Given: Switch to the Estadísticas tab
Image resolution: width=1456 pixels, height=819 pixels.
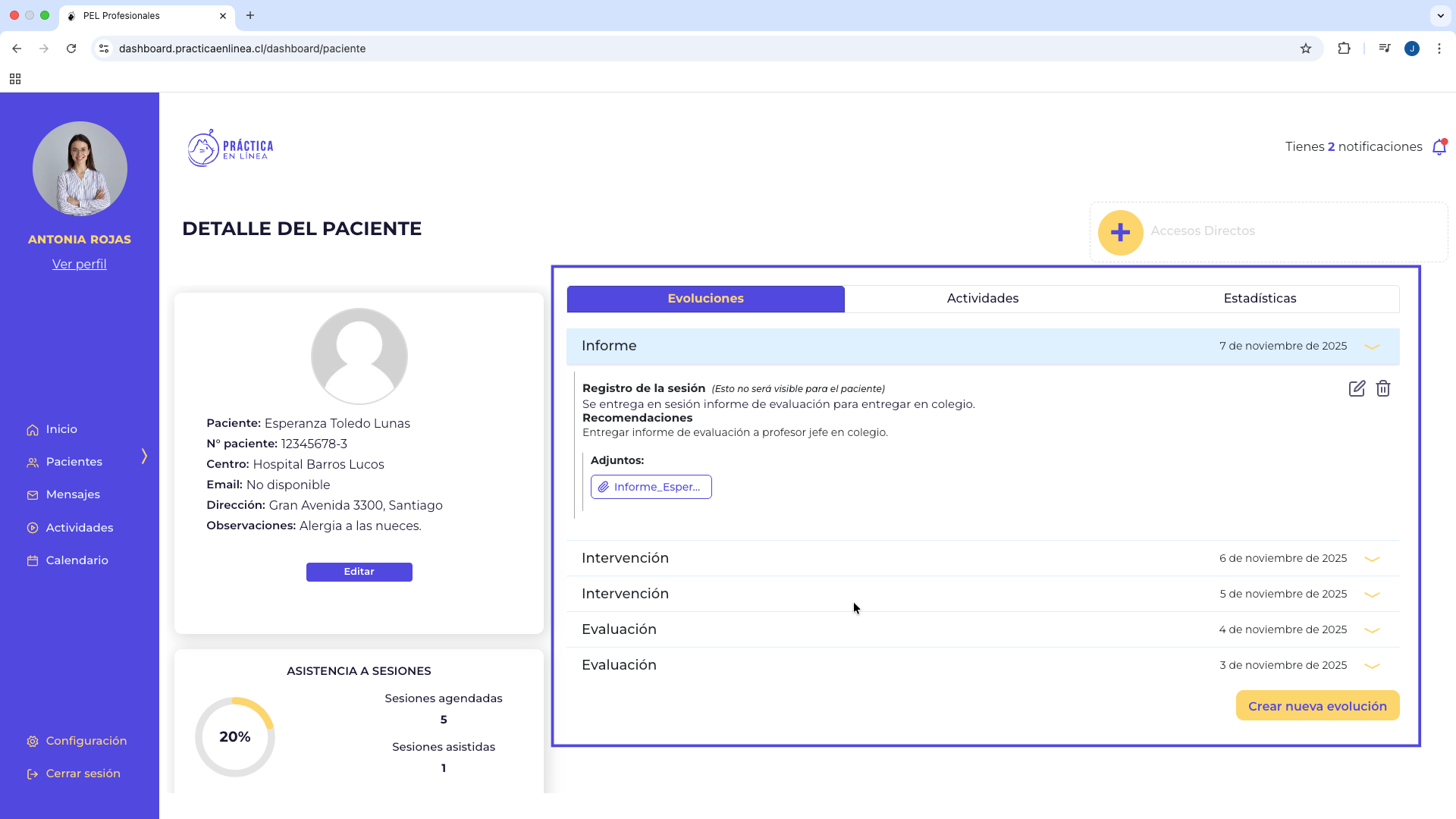Looking at the screenshot, I should [1260, 299].
